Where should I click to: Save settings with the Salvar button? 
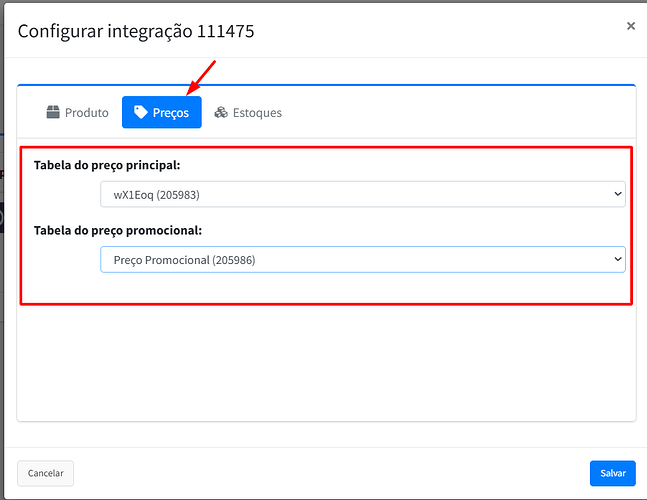coord(612,473)
